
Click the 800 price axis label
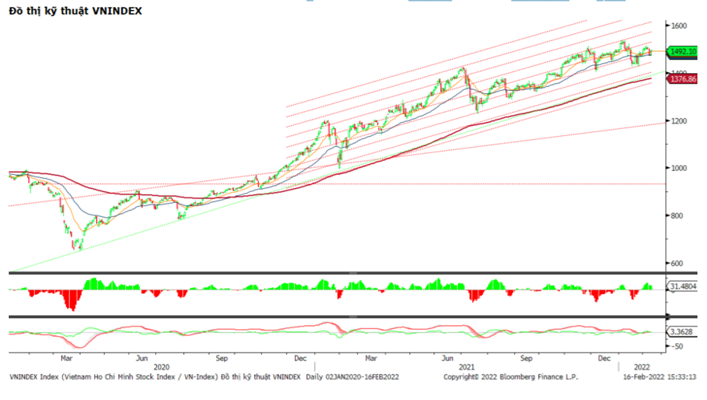click(x=680, y=216)
